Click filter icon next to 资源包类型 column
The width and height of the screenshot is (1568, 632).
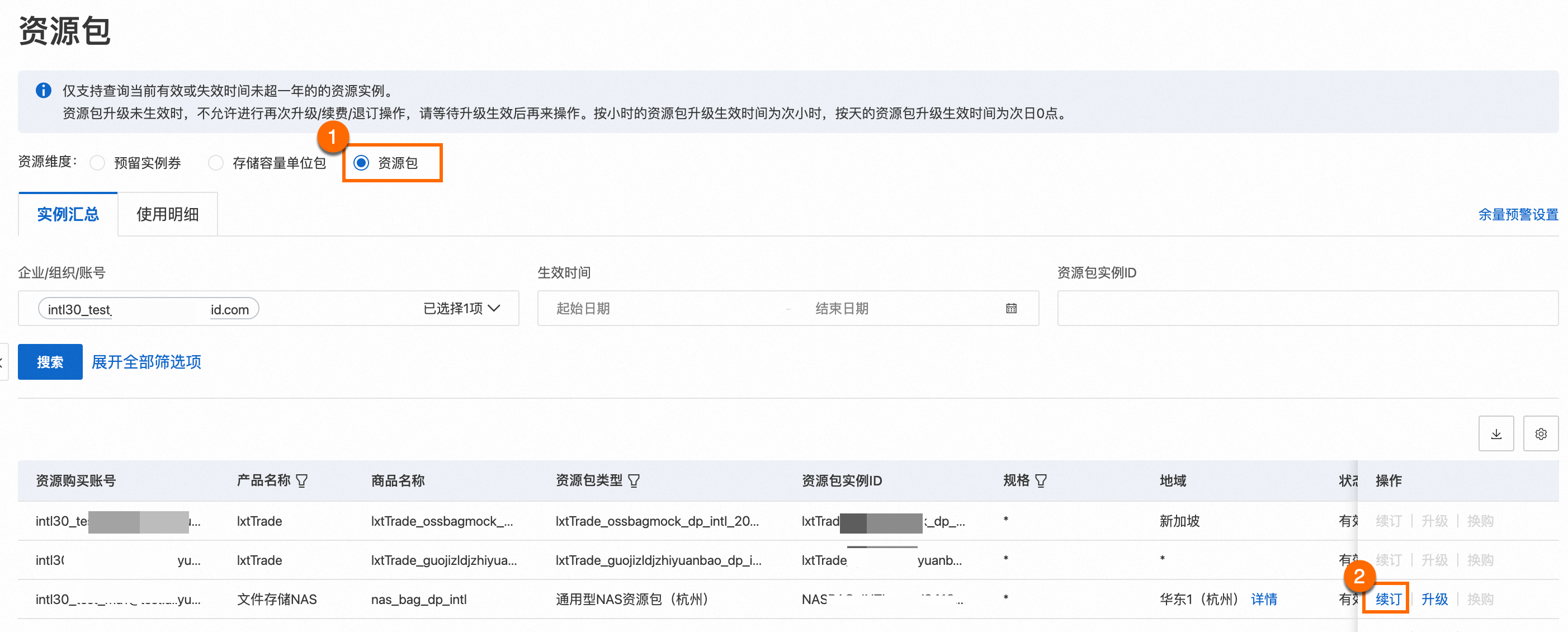(x=634, y=481)
